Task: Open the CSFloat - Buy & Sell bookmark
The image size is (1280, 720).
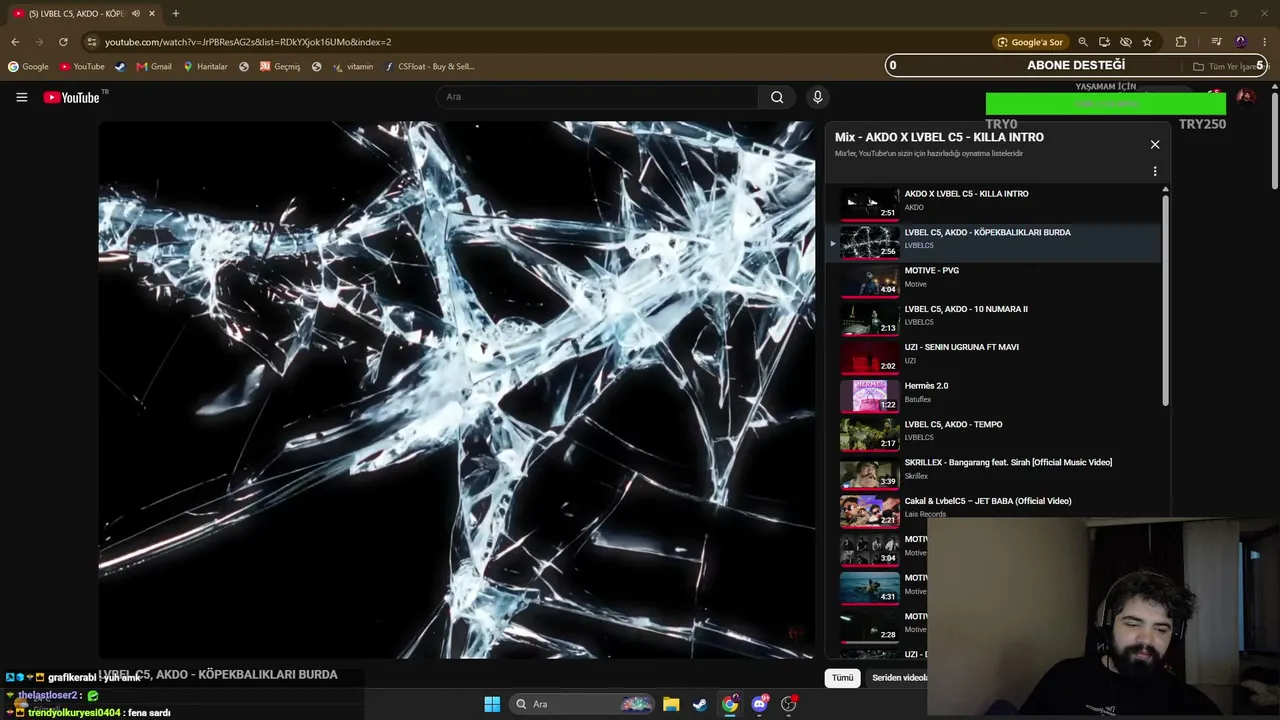Action: 430,67
